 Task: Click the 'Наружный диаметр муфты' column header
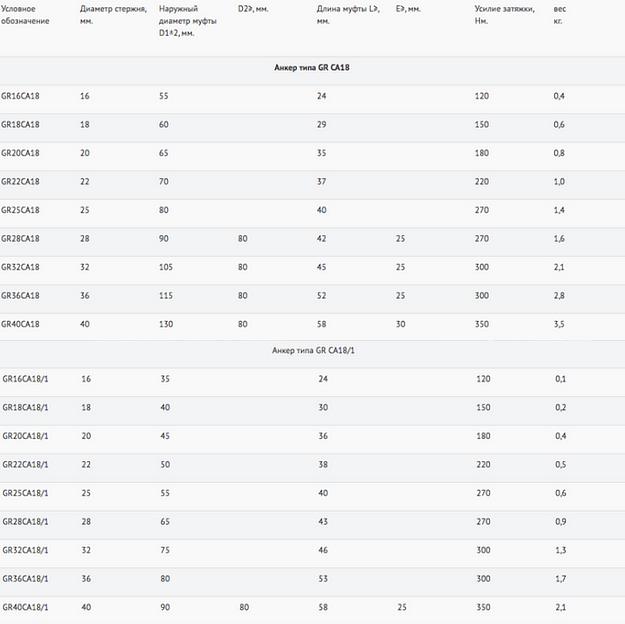click(186, 20)
